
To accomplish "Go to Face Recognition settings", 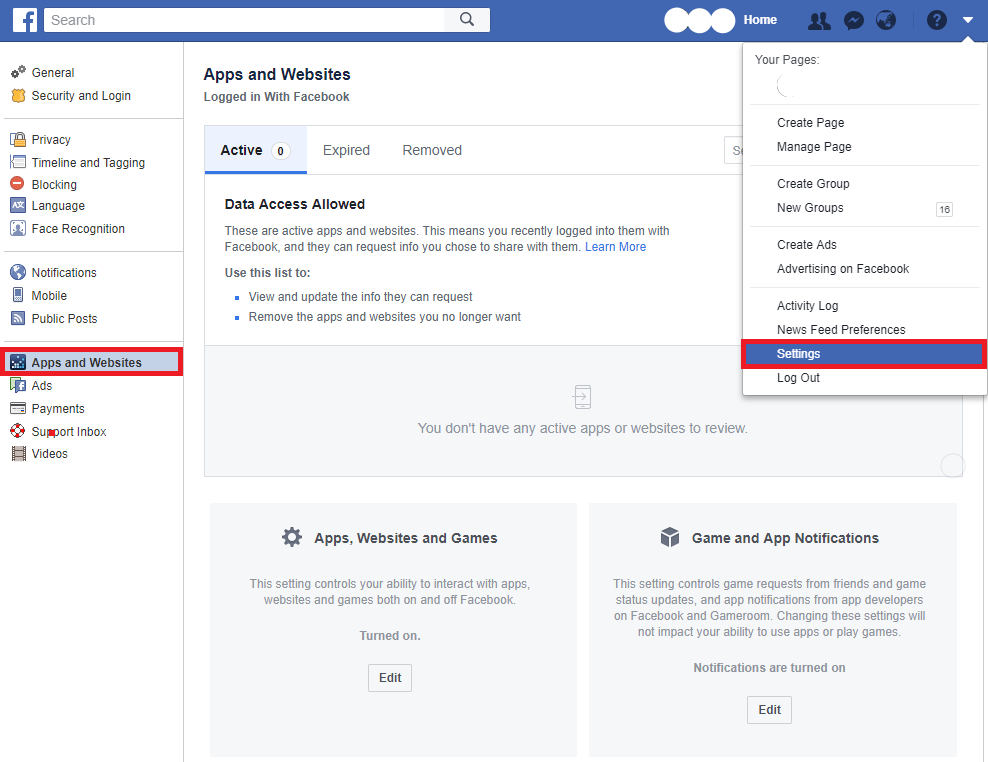I will [78, 229].
